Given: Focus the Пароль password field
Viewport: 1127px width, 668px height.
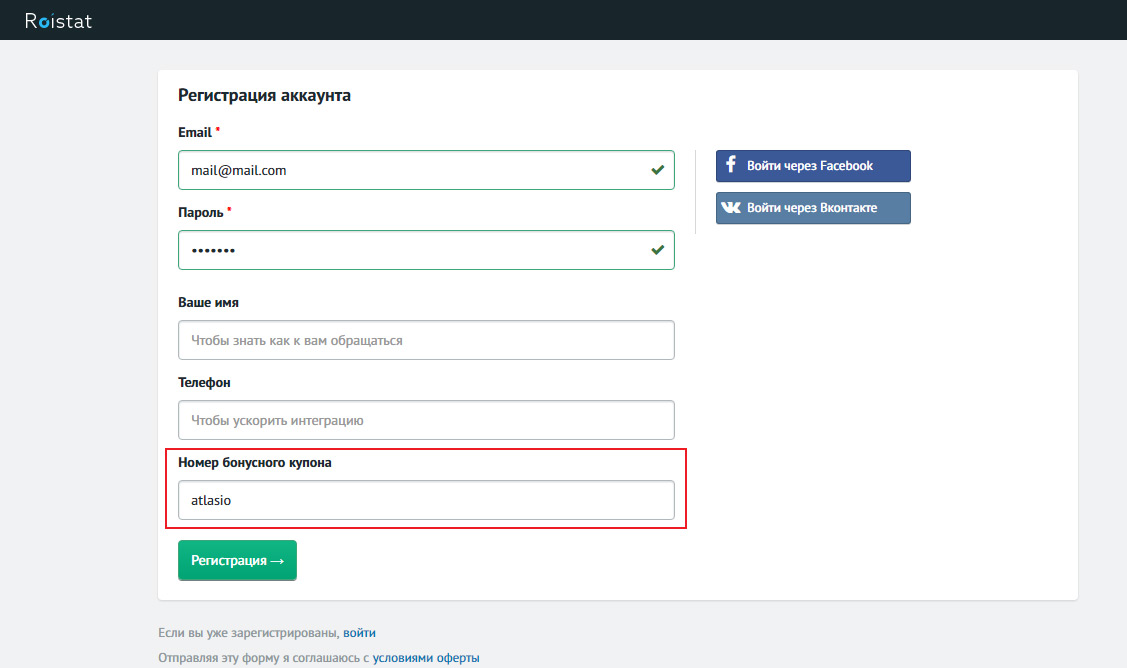Looking at the screenshot, I should click(410, 250).
